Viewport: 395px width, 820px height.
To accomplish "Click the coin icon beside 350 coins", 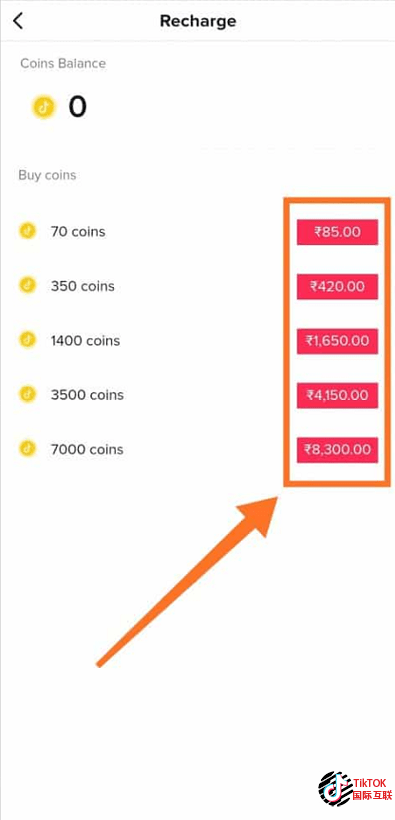I will pos(28,286).
